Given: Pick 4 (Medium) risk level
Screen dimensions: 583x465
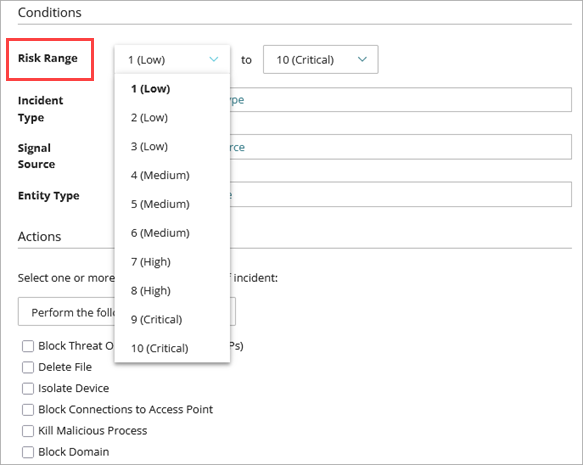Looking at the screenshot, I should pyautogui.click(x=172, y=175).
